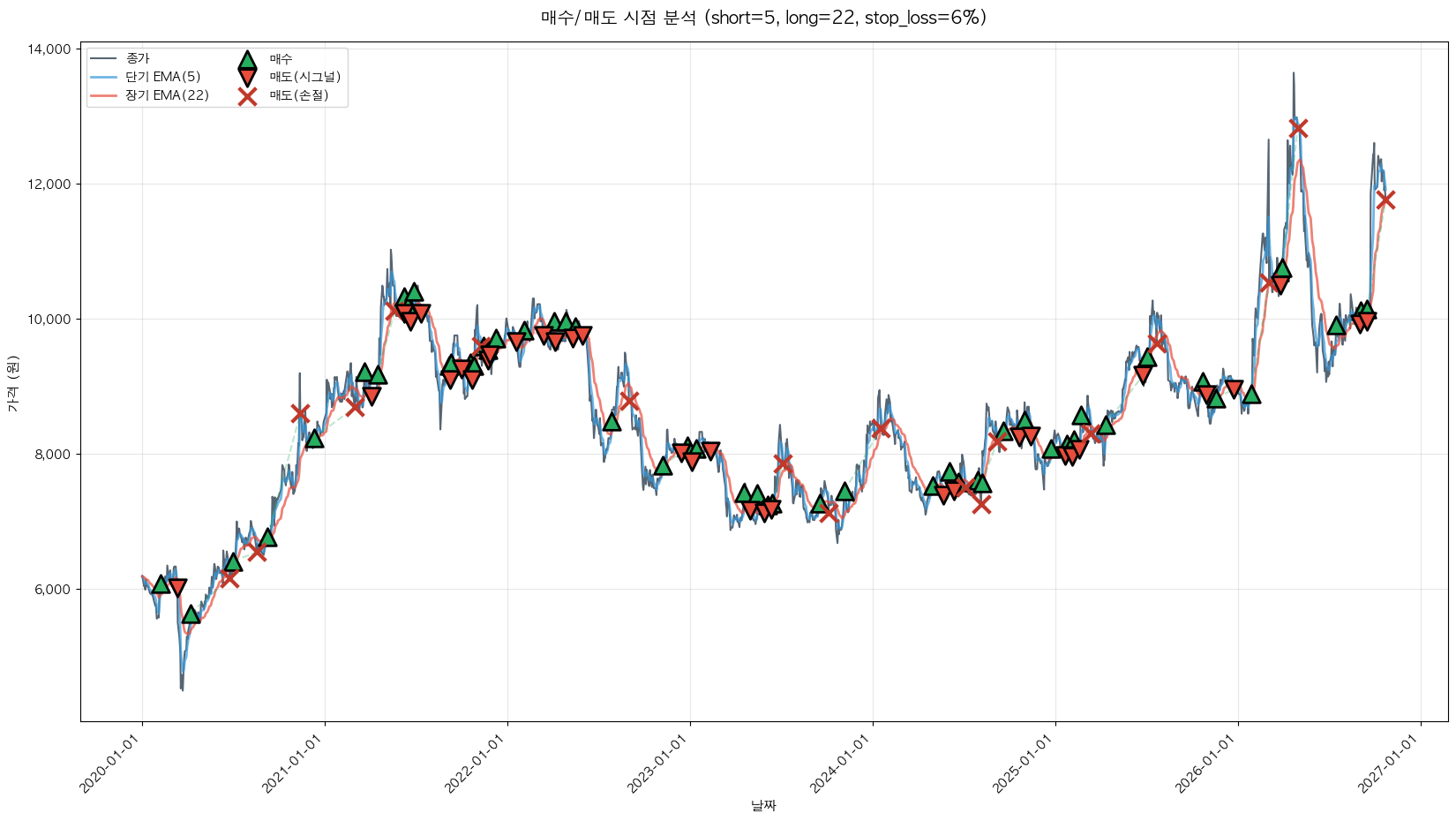Click the 10,000 y-axis tick label
1456x821 pixels.
tap(51, 320)
